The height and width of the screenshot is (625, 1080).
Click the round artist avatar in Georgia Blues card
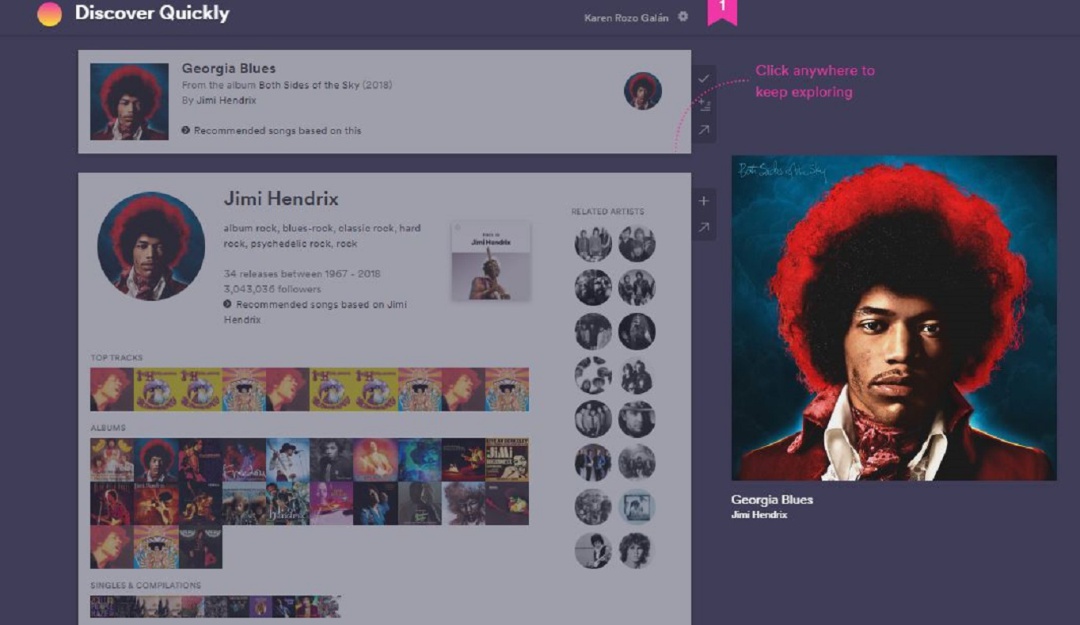[643, 91]
